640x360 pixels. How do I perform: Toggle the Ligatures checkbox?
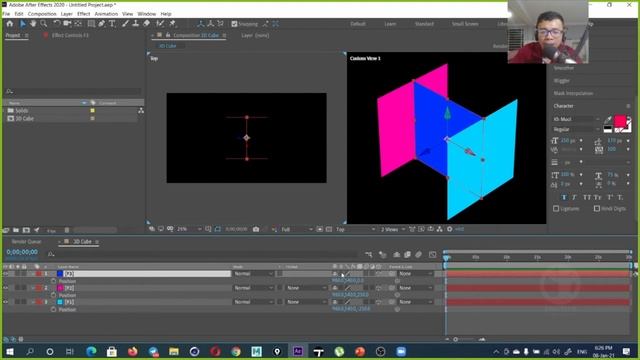point(556,209)
